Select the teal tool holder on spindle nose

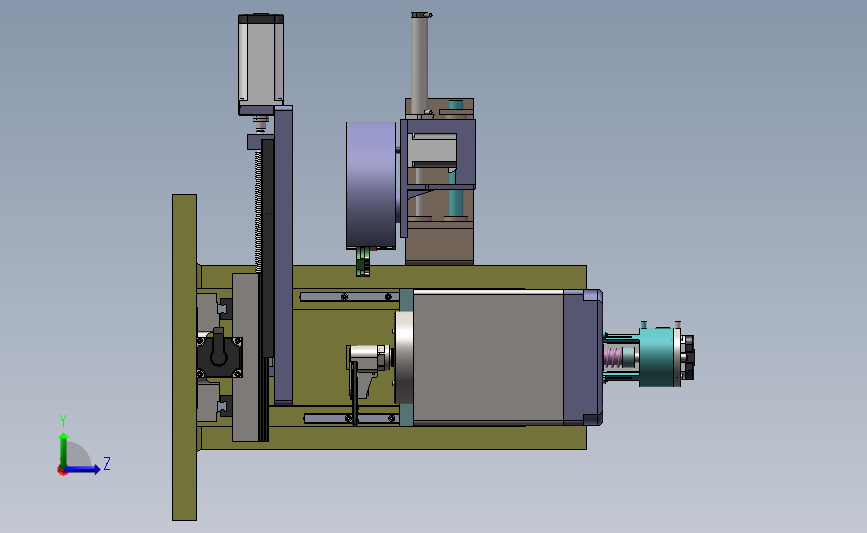(656, 357)
